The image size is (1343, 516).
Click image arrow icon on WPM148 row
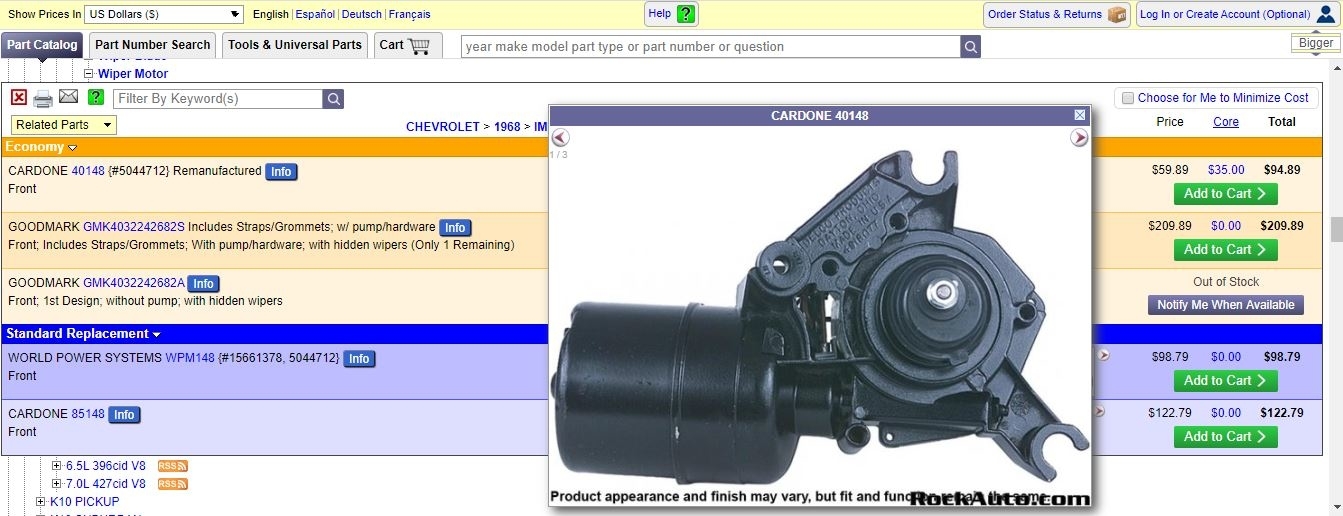point(1103,355)
